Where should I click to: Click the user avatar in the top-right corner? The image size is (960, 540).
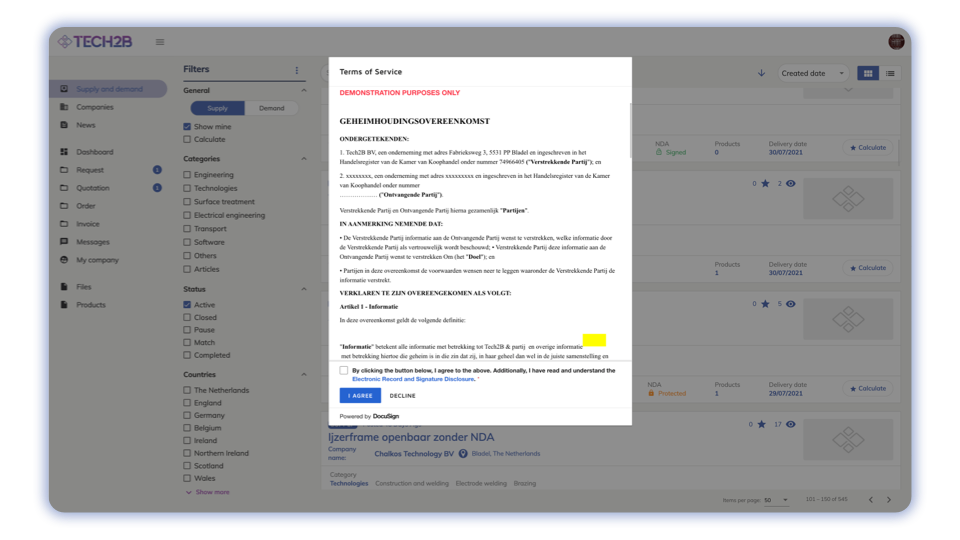click(x=895, y=42)
